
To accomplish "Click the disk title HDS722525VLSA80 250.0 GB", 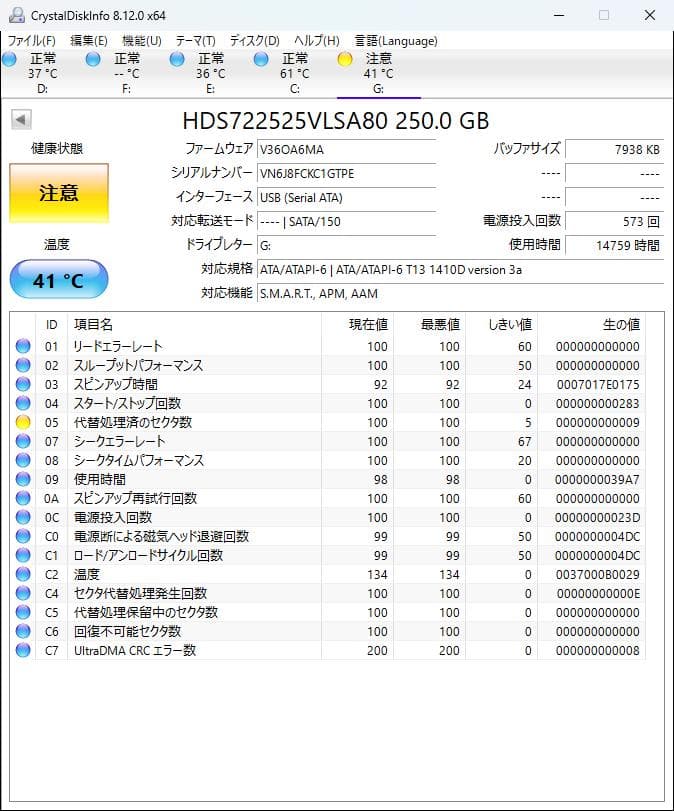I will pyautogui.click(x=336, y=121).
